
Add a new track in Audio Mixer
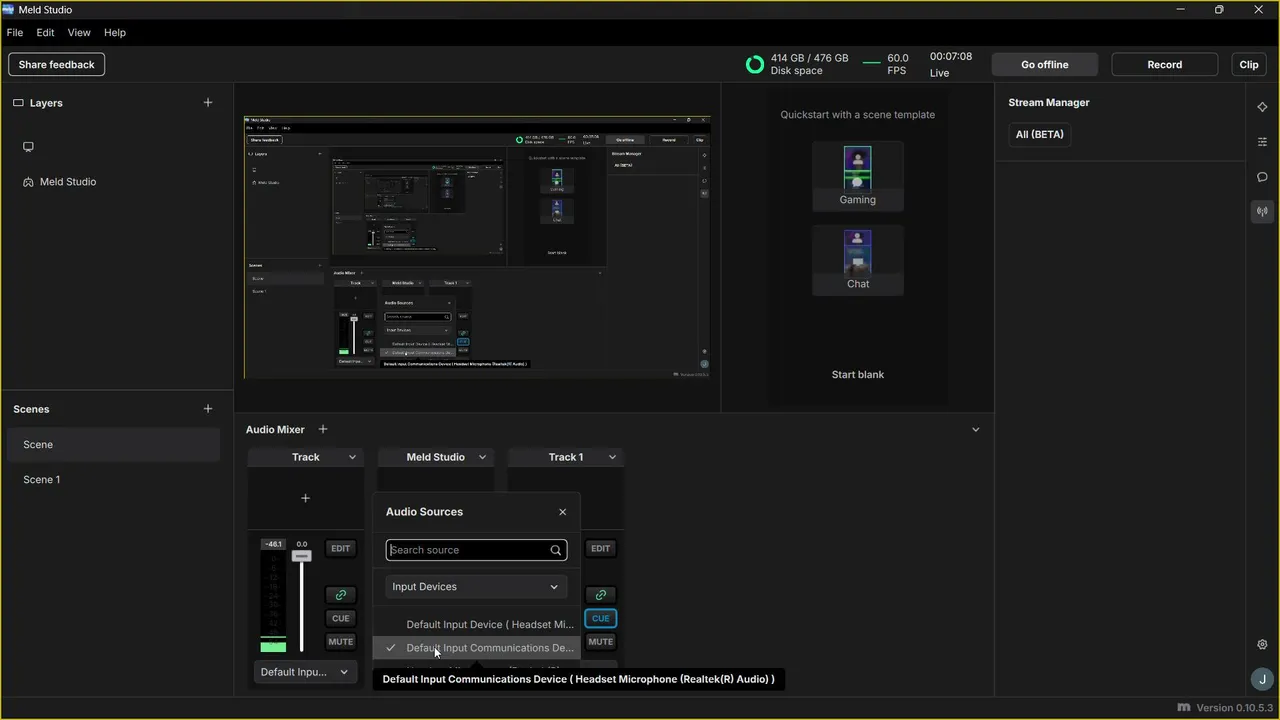[x=323, y=429]
